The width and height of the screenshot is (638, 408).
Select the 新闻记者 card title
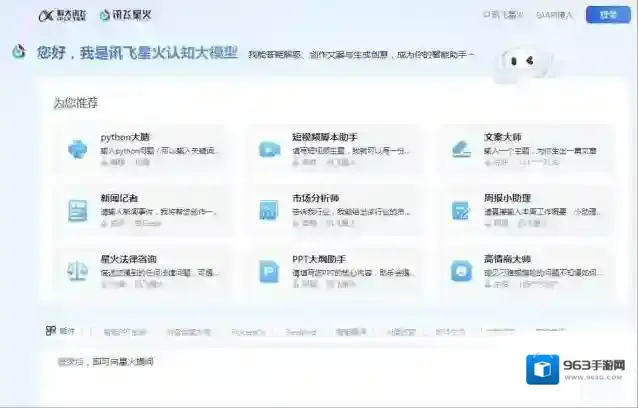(119, 198)
